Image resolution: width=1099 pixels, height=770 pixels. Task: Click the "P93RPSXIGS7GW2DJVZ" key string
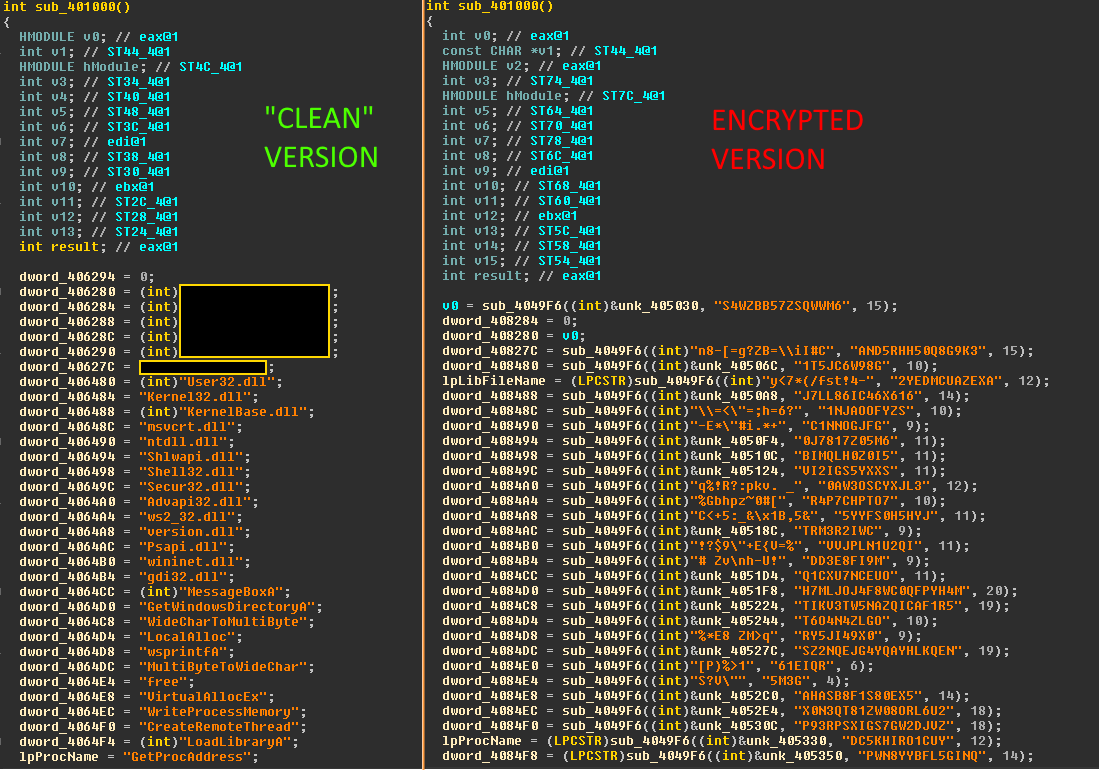point(873,726)
